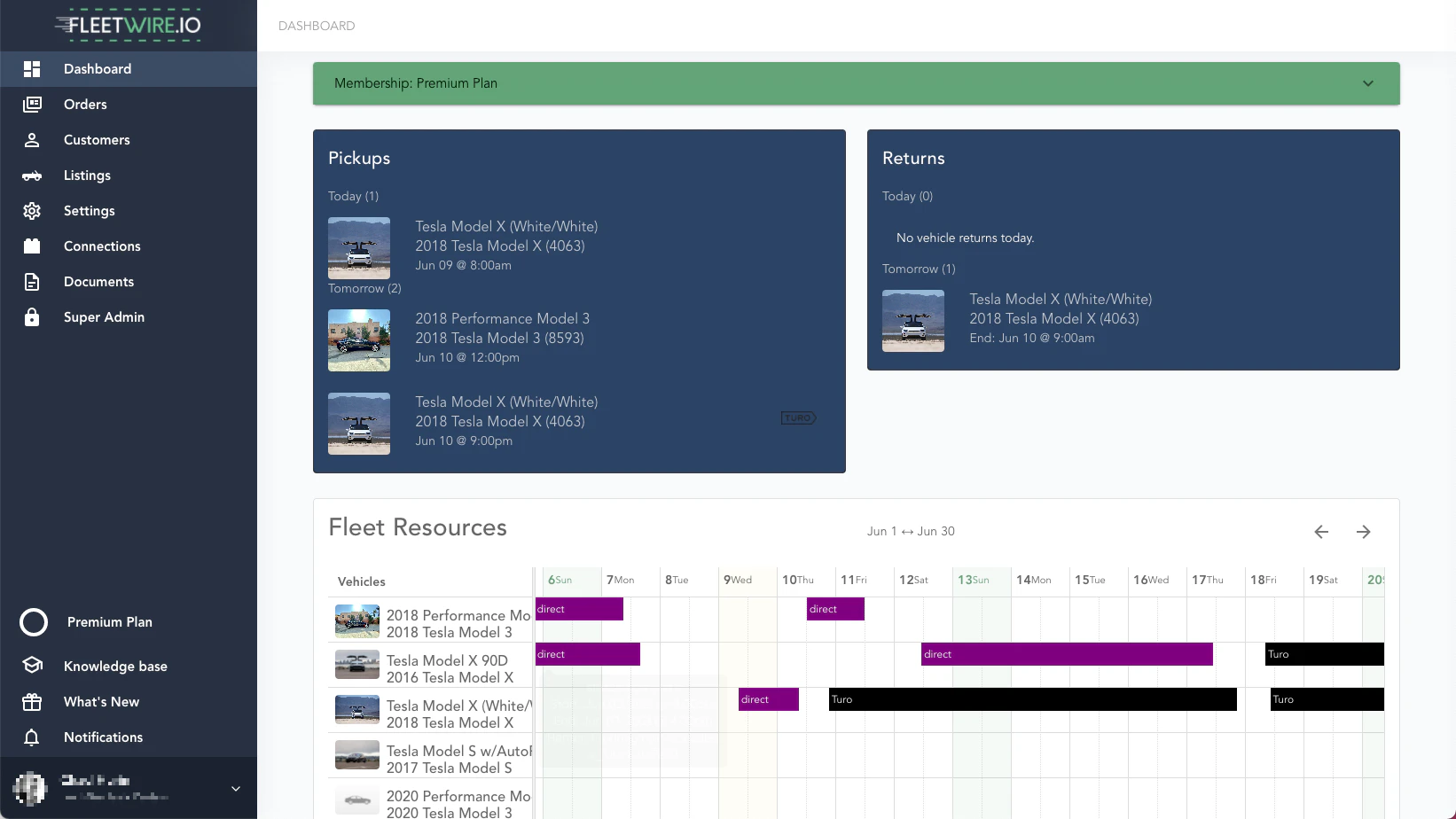Open the Orders section icon
Viewport: 1456px width, 819px height.
tap(32, 104)
